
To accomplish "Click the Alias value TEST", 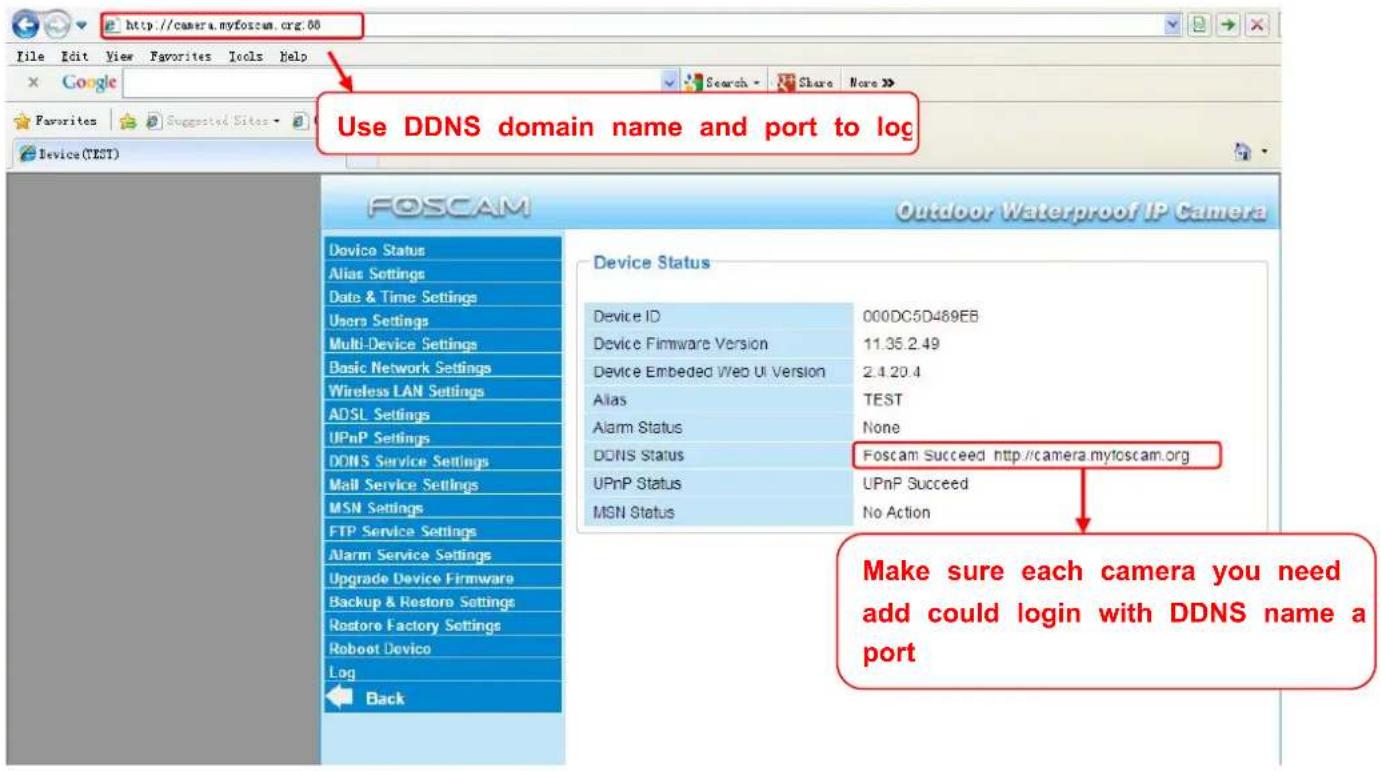I will coord(883,400).
